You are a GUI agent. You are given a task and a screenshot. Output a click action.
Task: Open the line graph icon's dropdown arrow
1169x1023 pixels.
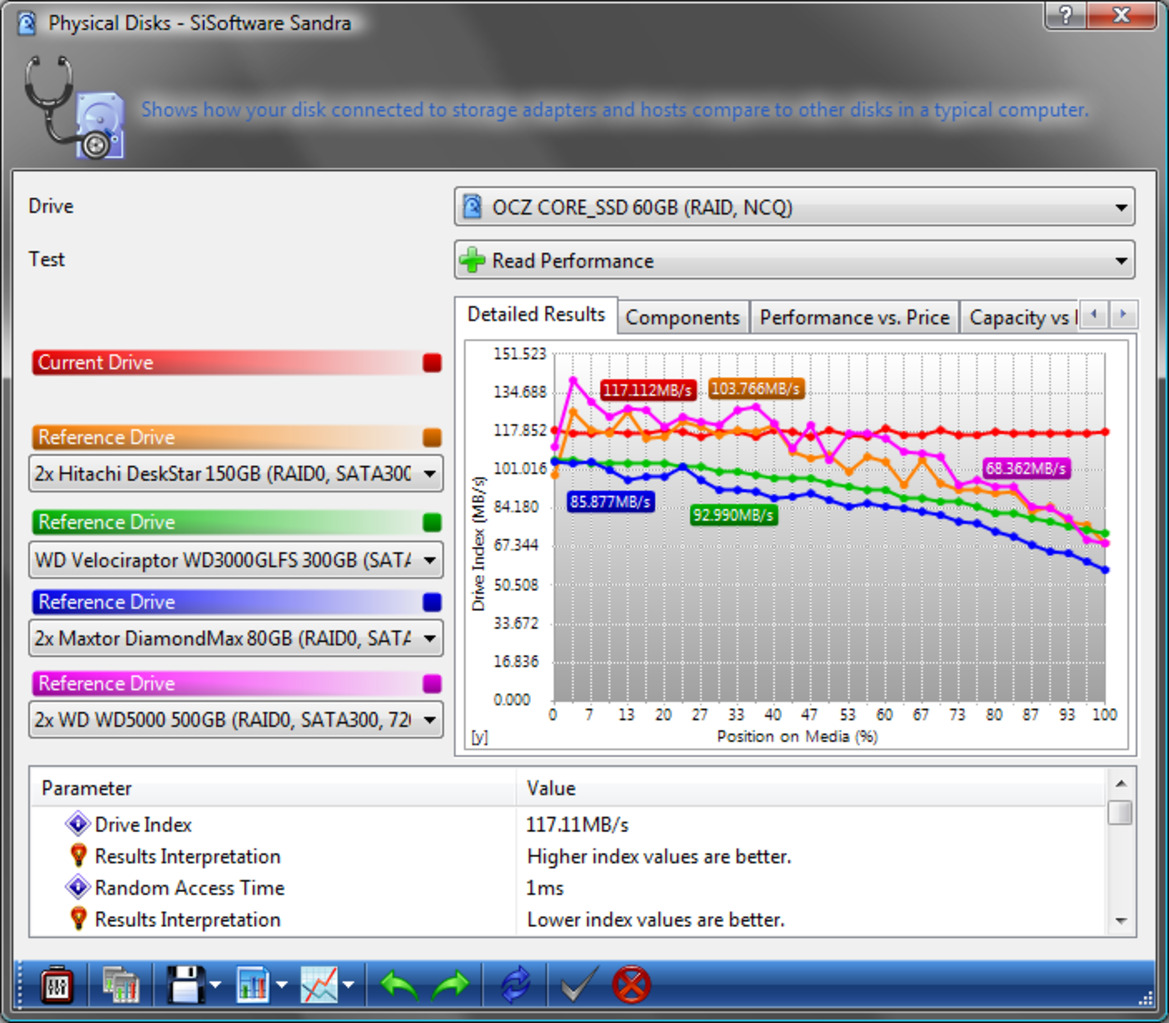pyautogui.click(x=348, y=986)
